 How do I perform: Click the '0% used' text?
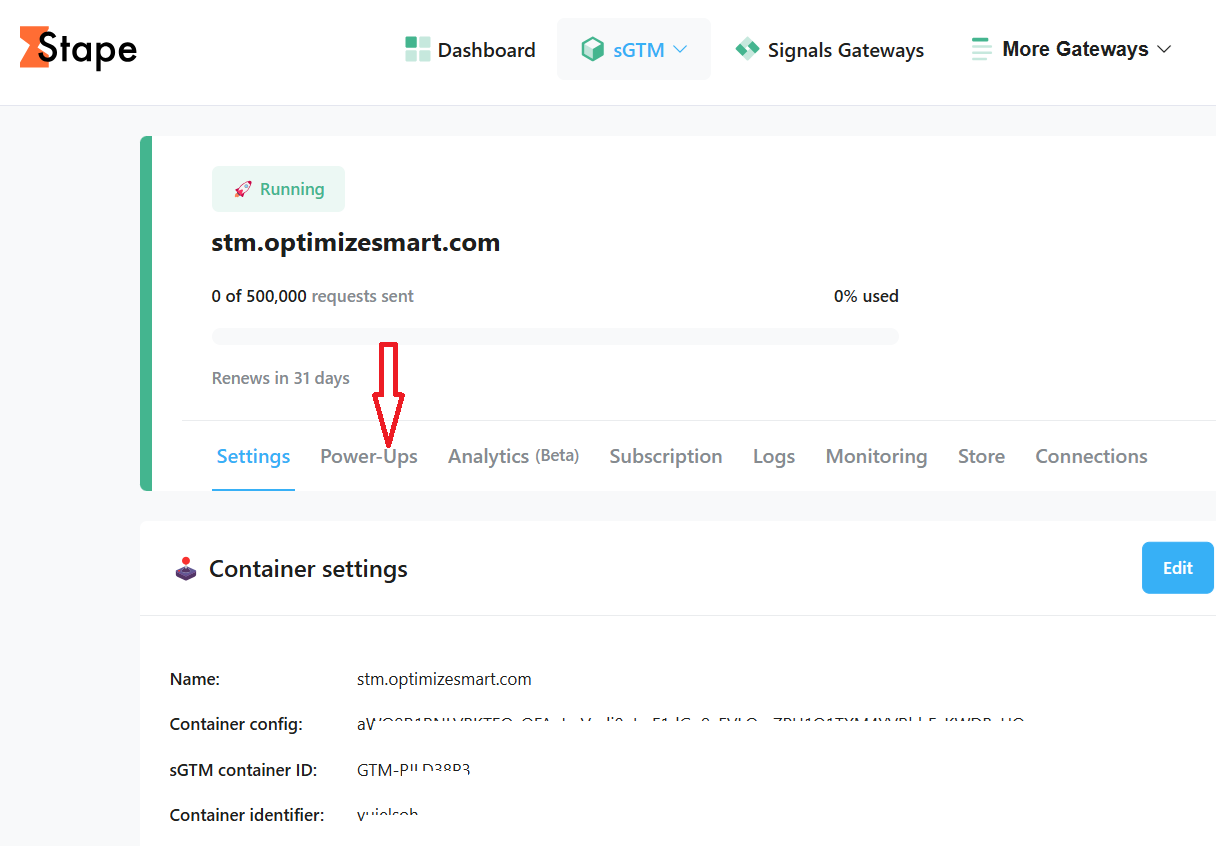(x=866, y=296)
